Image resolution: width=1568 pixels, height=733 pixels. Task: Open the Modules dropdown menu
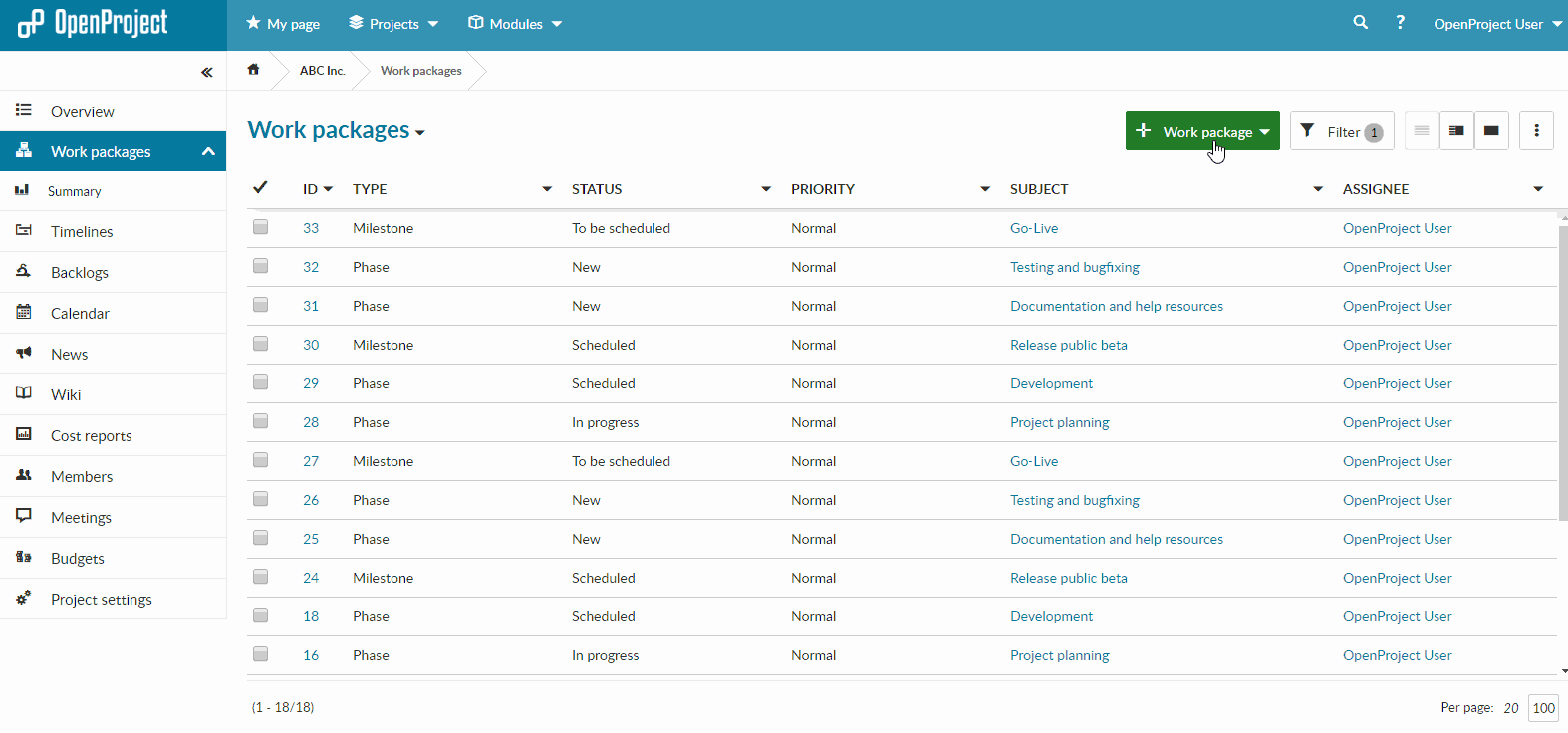(x=515, y=24)
